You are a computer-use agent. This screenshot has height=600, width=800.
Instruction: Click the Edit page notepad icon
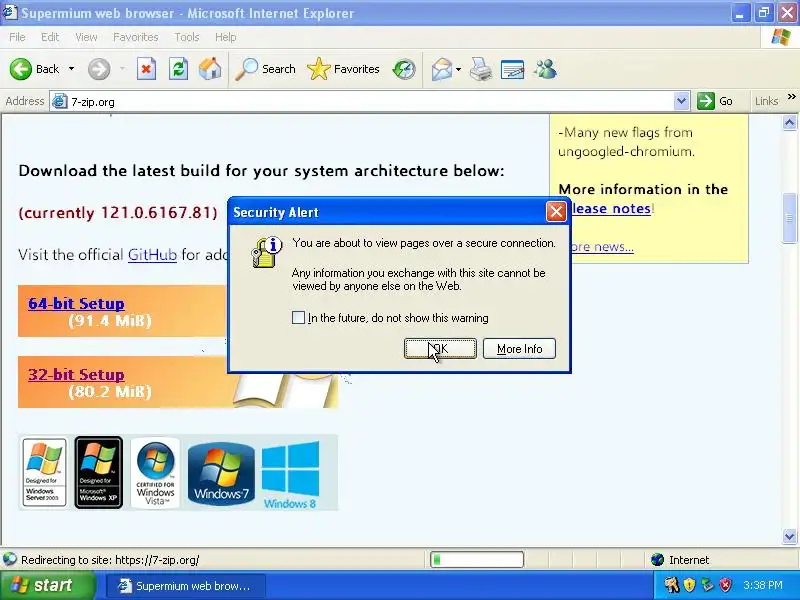[513, 69]
